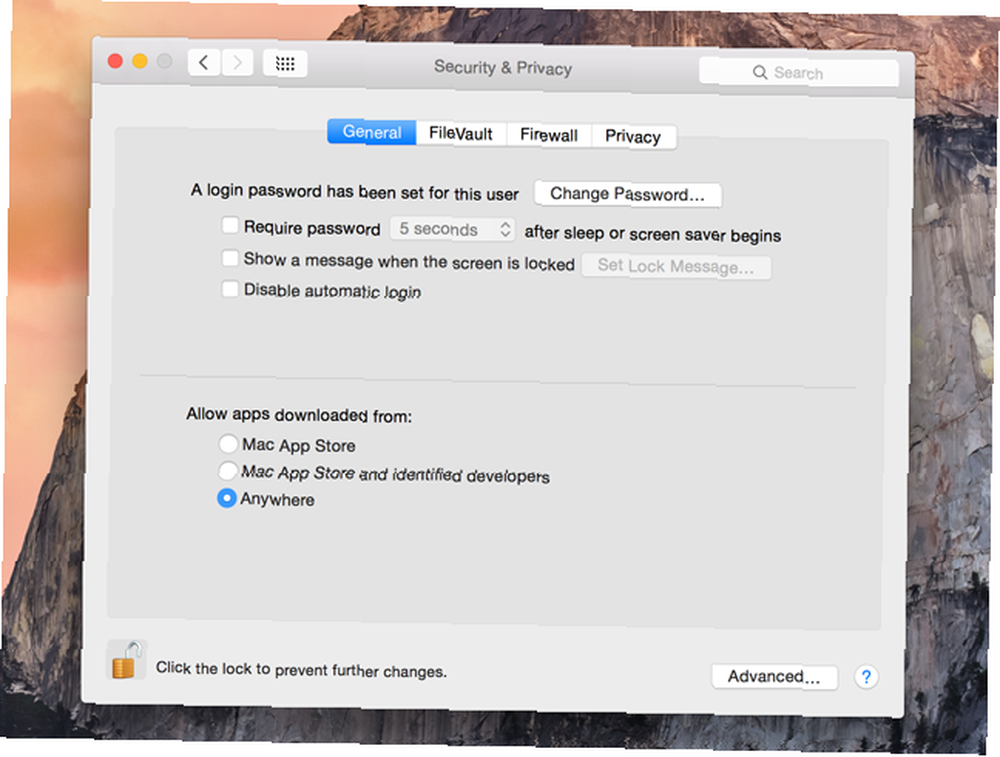Click the 'Allow apps downloaded from:' label

point(299,415)
